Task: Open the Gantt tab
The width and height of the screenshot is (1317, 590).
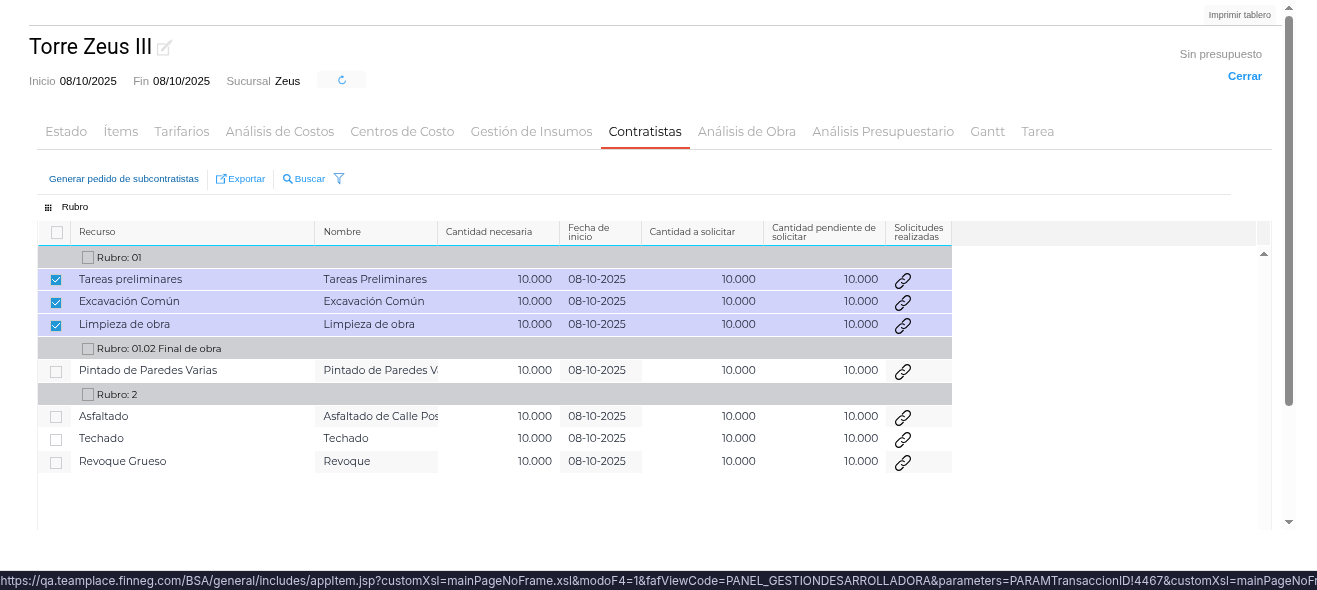Action: 987,132
